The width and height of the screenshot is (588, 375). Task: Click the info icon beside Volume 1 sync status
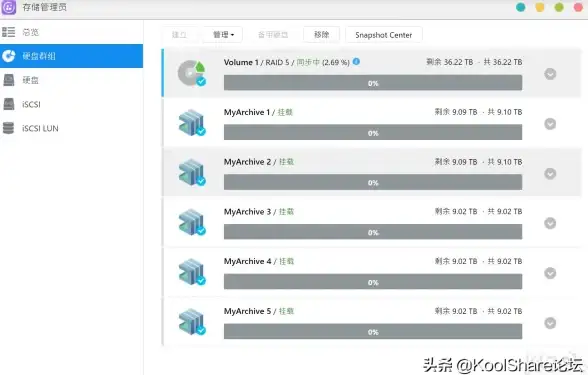(356, 62)
